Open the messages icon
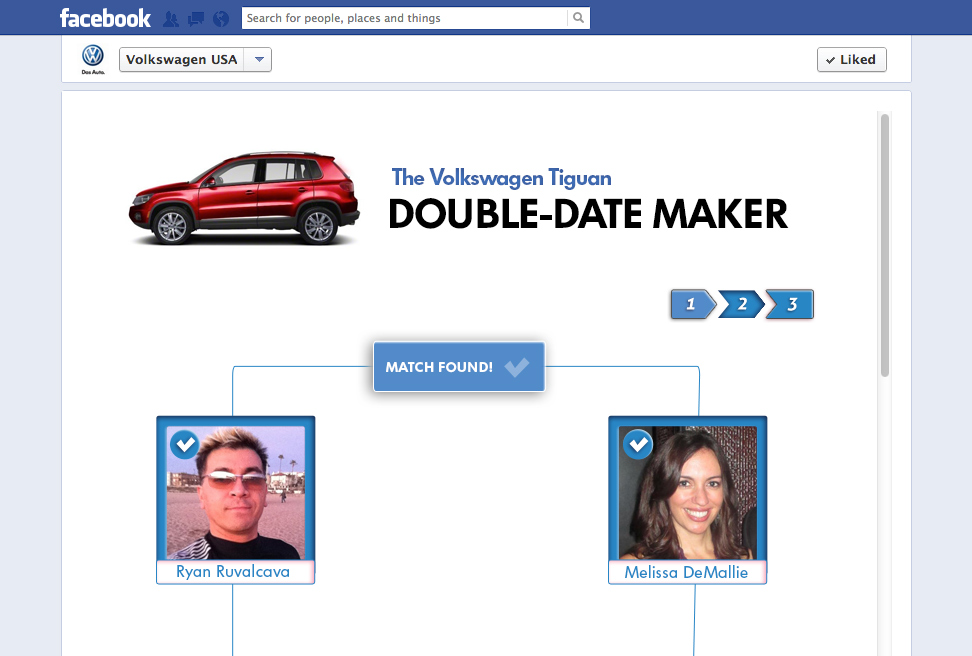972x656 pixels. [x=196, y=19]
